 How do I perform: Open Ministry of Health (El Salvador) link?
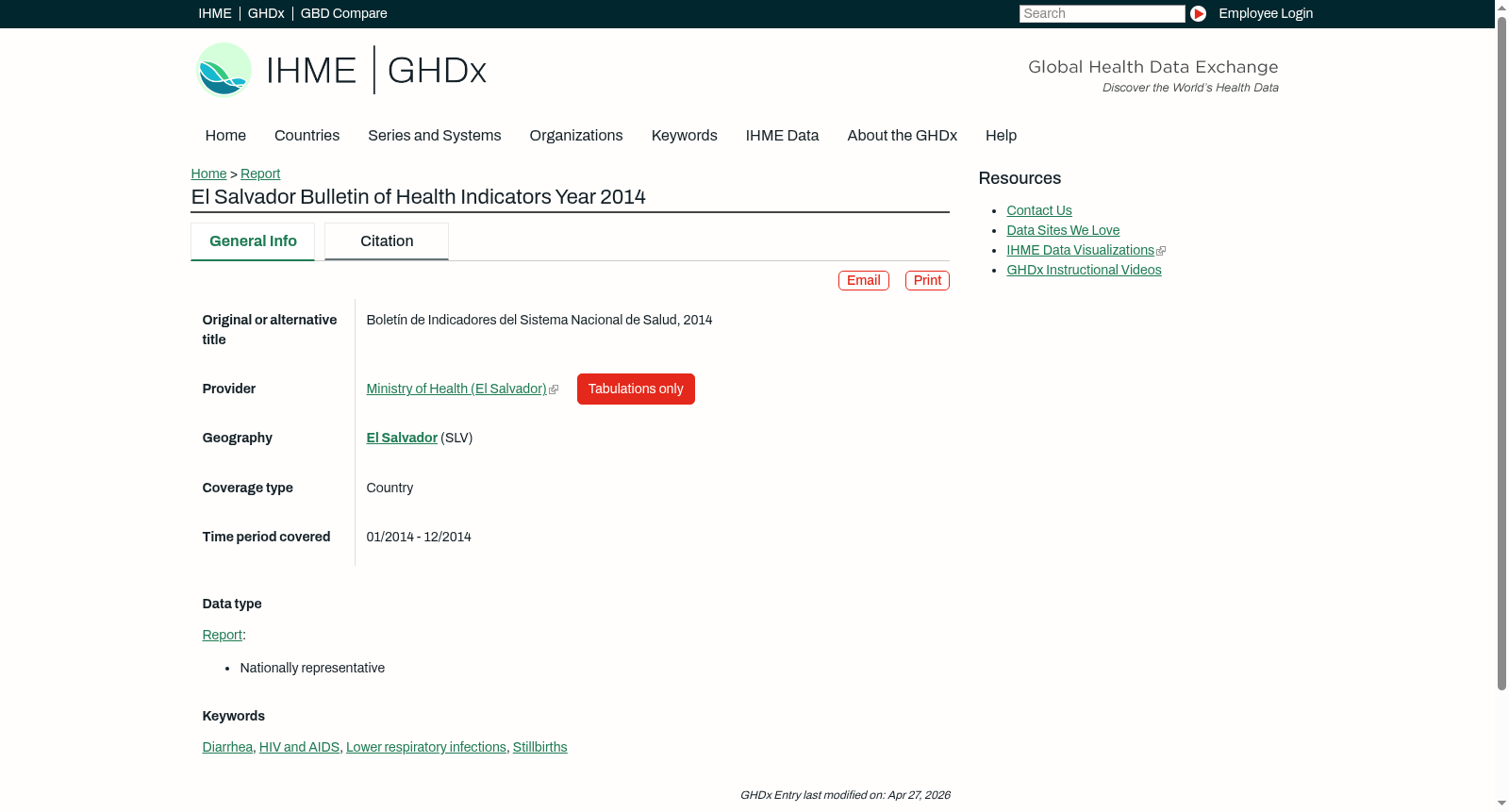tap(456, 389)
